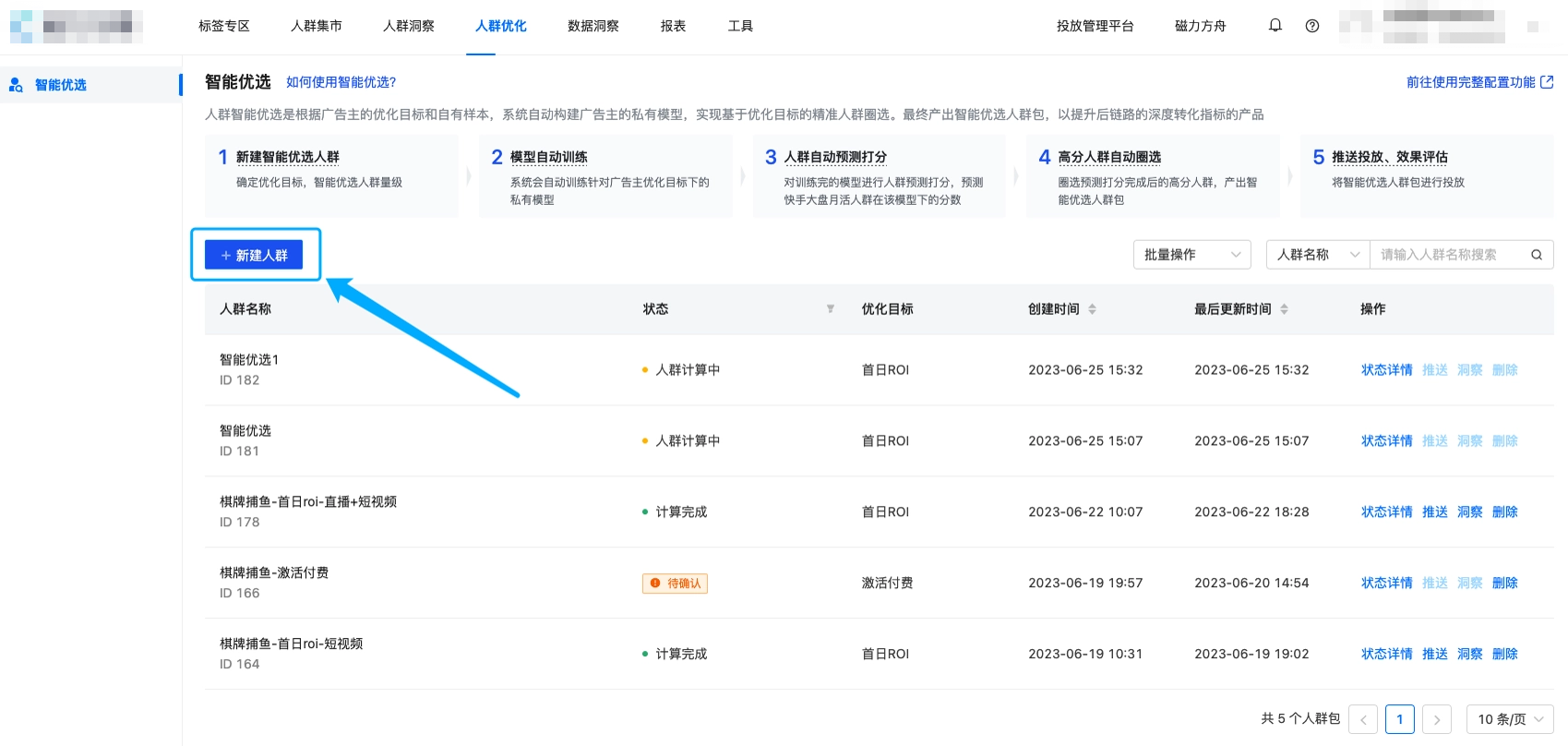Screen dimensions: 1568x746
Task: Select page 1 in pagination
Action: (1400, 719)
